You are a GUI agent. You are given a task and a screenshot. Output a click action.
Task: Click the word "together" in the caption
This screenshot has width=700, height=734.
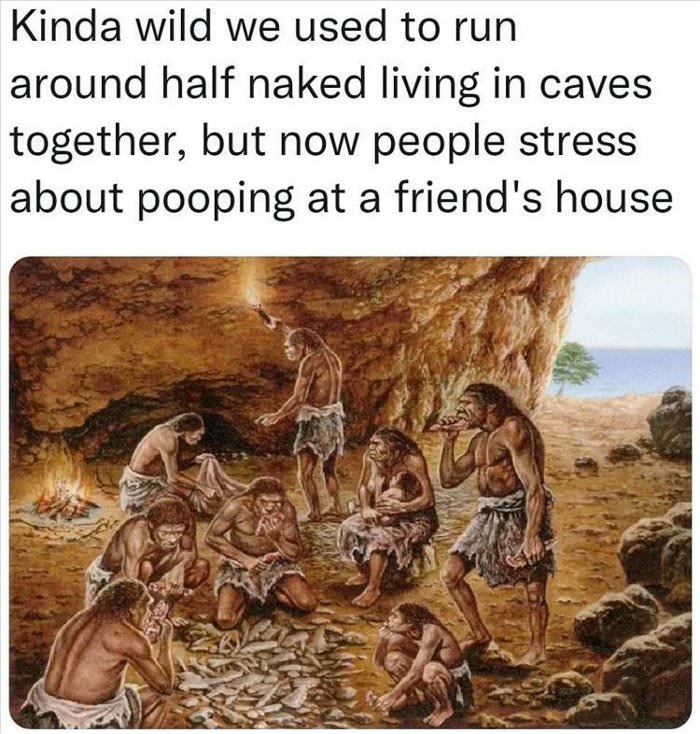pos(90,141)
